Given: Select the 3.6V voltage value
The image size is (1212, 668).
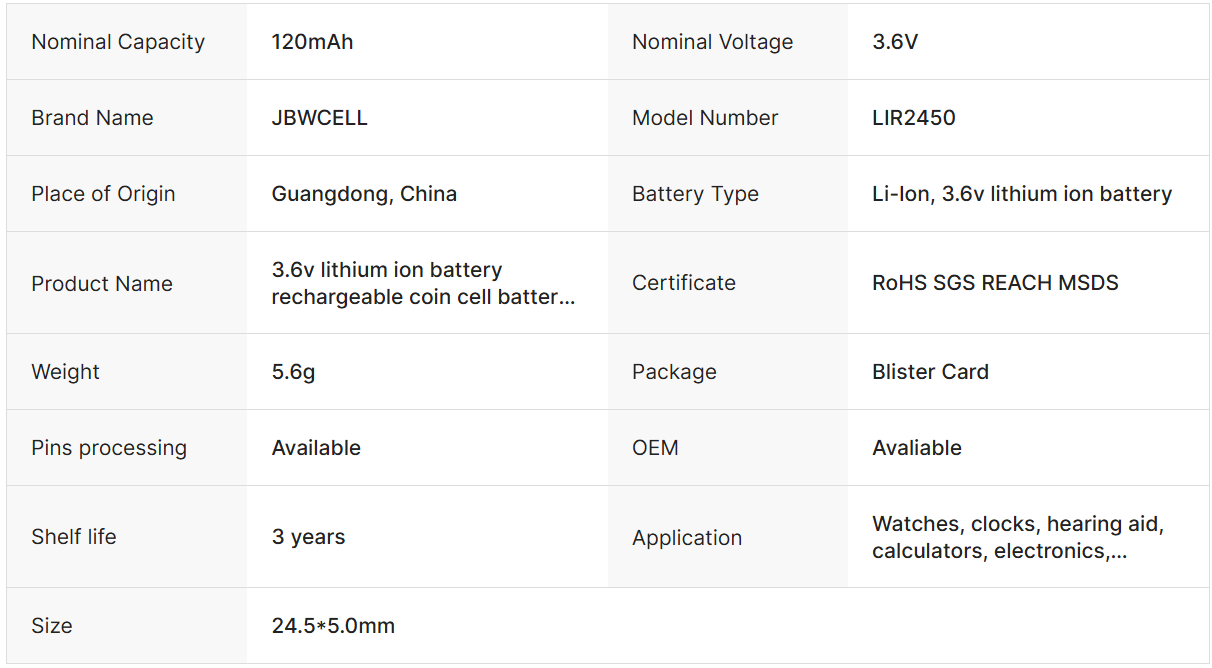Looking at the screenshot, I should click(895, 42).
